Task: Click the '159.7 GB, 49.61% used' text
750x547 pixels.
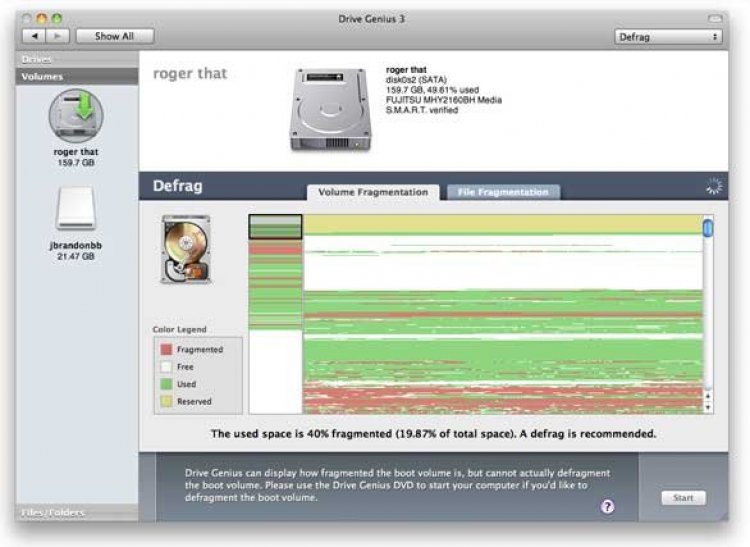Action: point(432,90)
